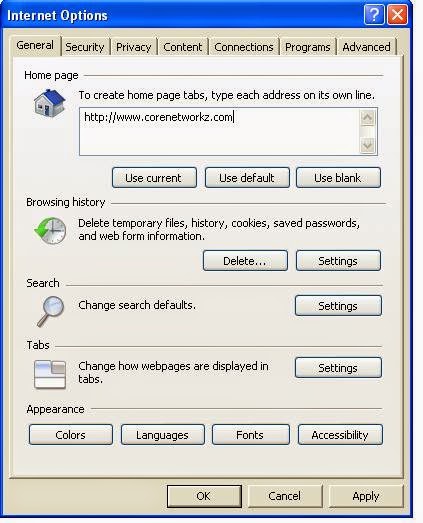The image size is (423, 523).
Task: Go to the Connections tab
Action: tap(244, 47)
